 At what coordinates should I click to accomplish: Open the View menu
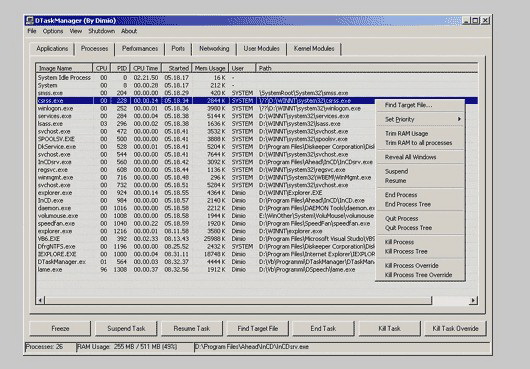coord(76,31)
